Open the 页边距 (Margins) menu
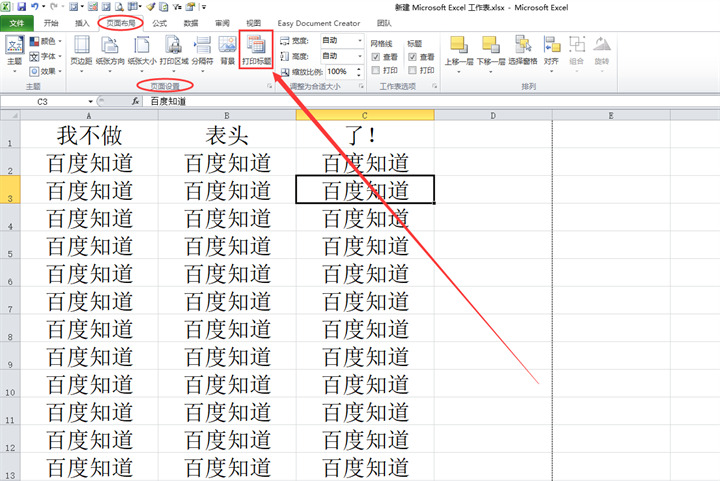 pyautogui.click(x=81, y=54)
